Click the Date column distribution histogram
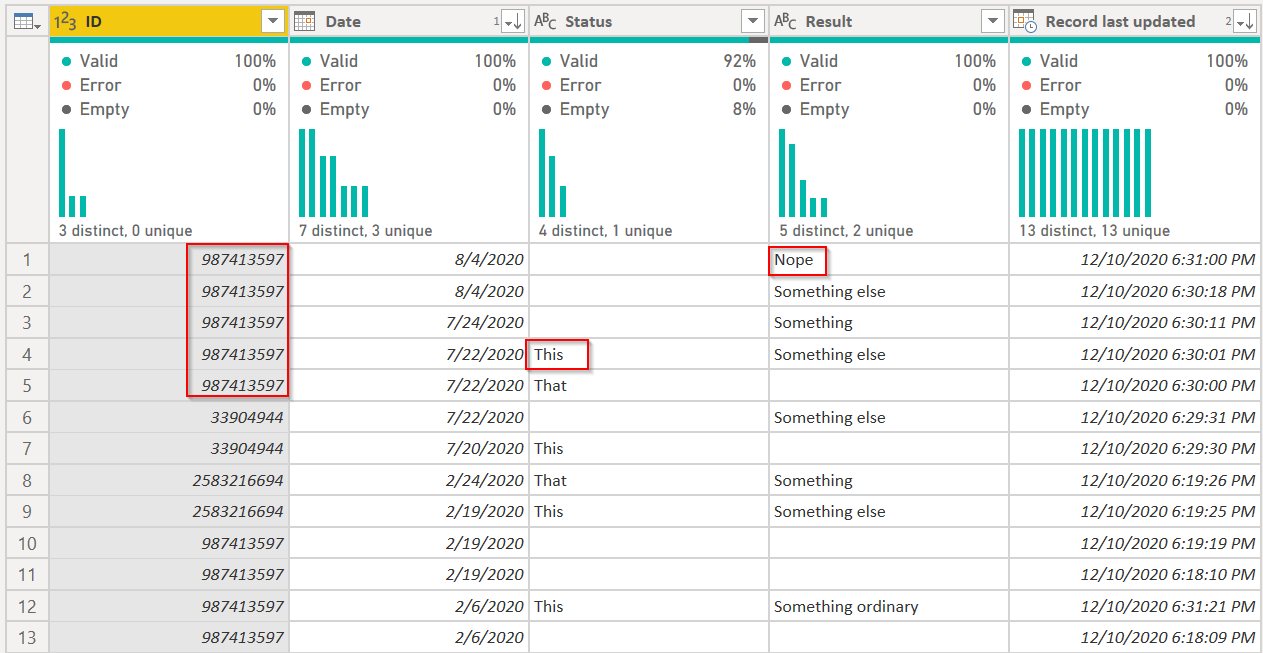The height and width of the screenshot is (653, 1263). 334,173
